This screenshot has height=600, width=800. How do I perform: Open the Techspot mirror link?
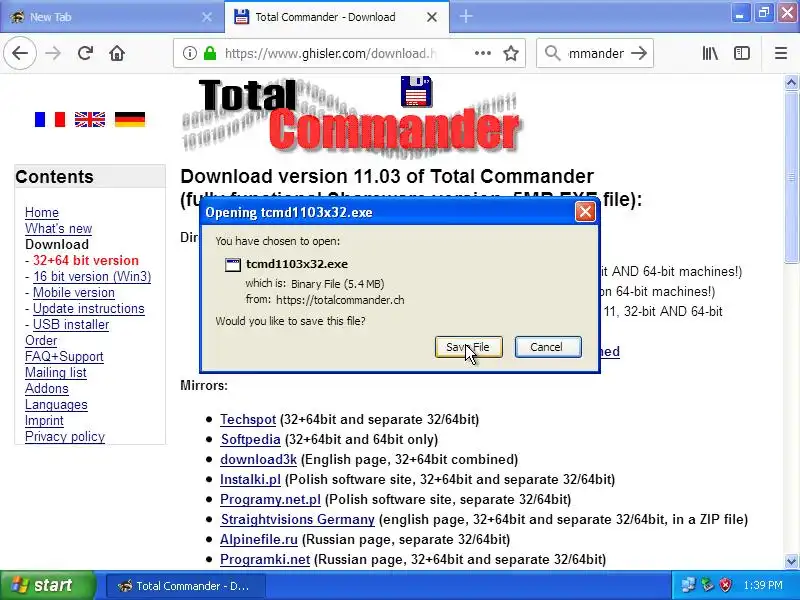click(248, 419)
